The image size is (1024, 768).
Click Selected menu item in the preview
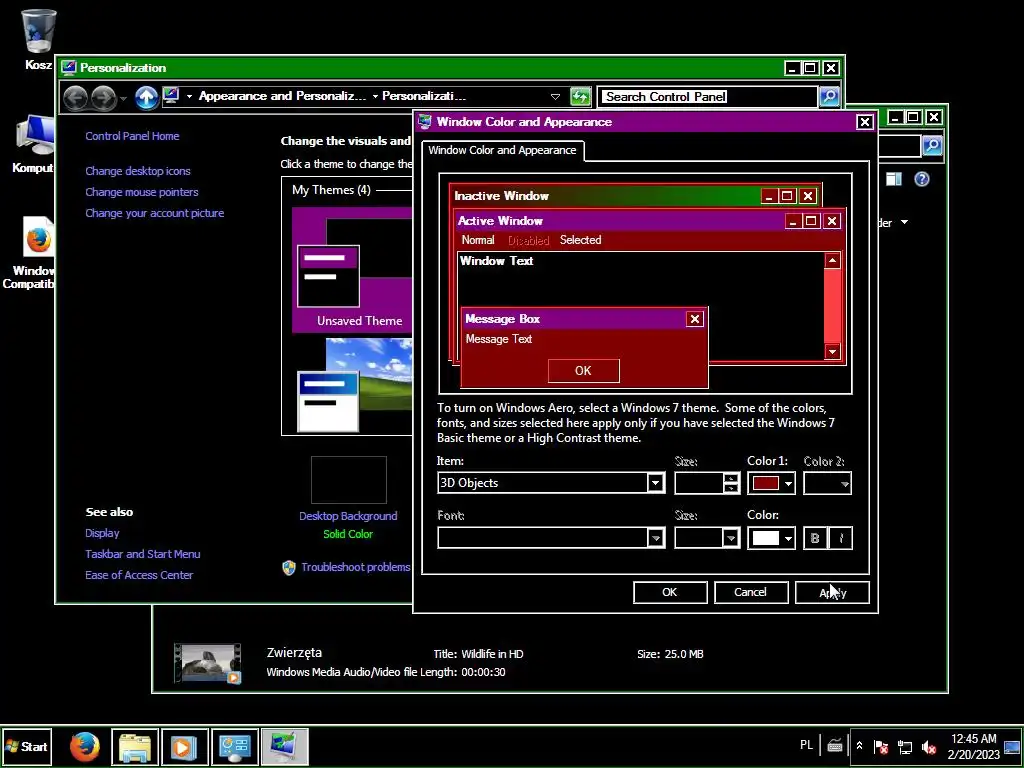(x=580, y=240)
